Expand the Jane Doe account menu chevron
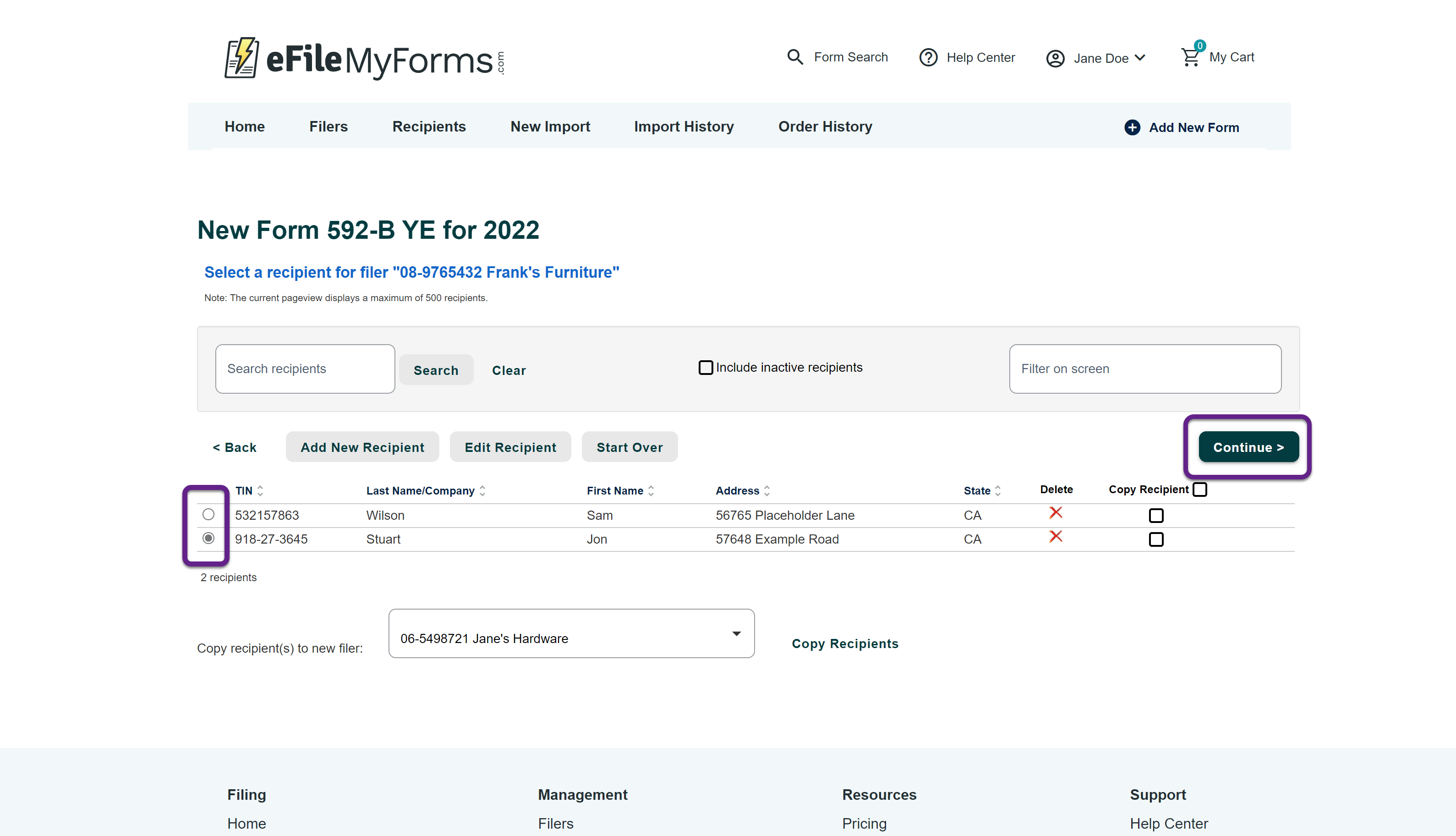 pyautogui.click(x=1140, y=57)
